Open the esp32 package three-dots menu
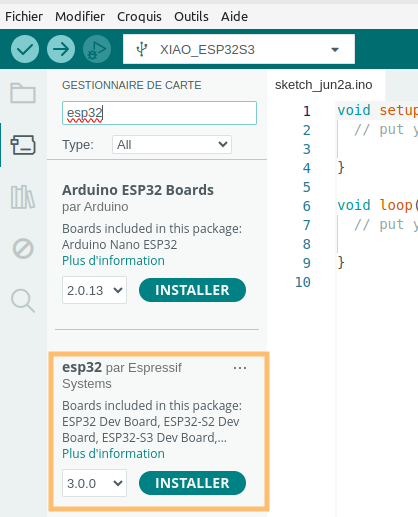The image size is (418, 517). coord(240,368)
